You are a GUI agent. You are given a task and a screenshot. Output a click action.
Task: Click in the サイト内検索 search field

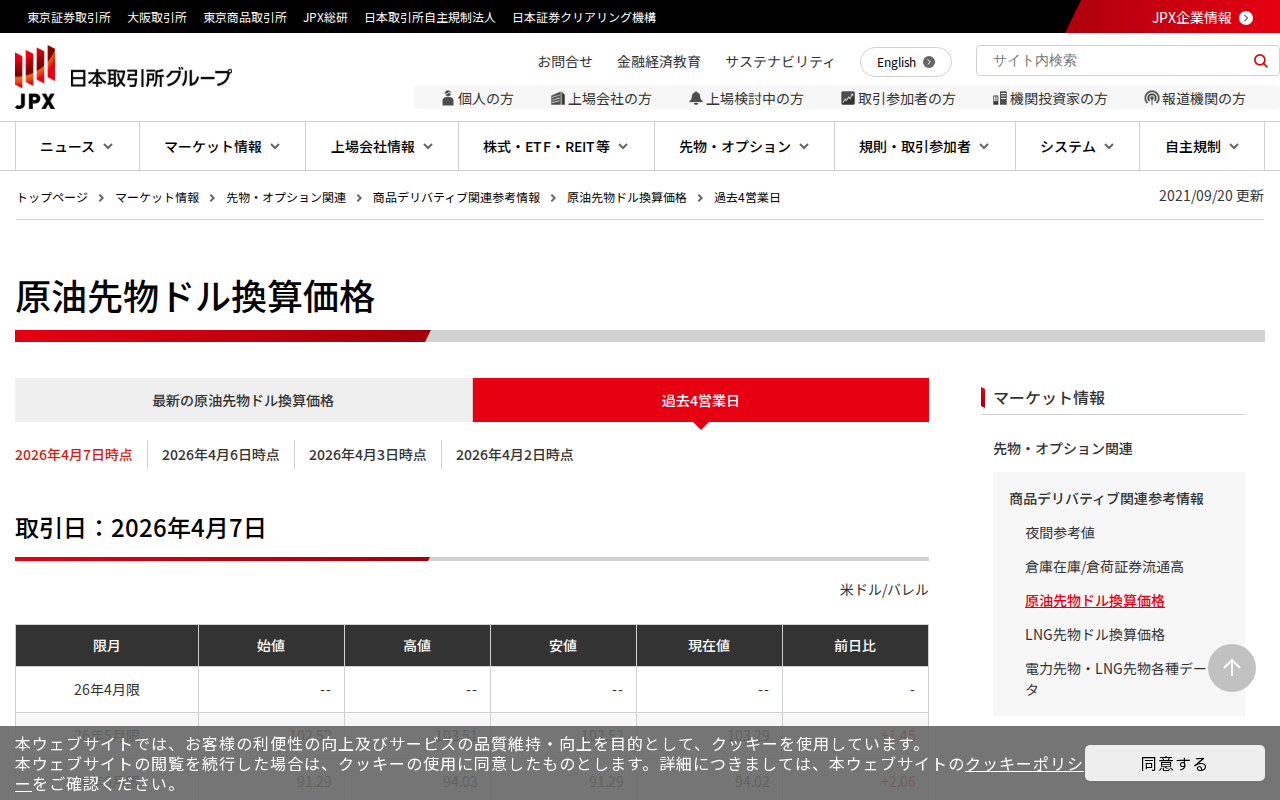coord(1111,61)
